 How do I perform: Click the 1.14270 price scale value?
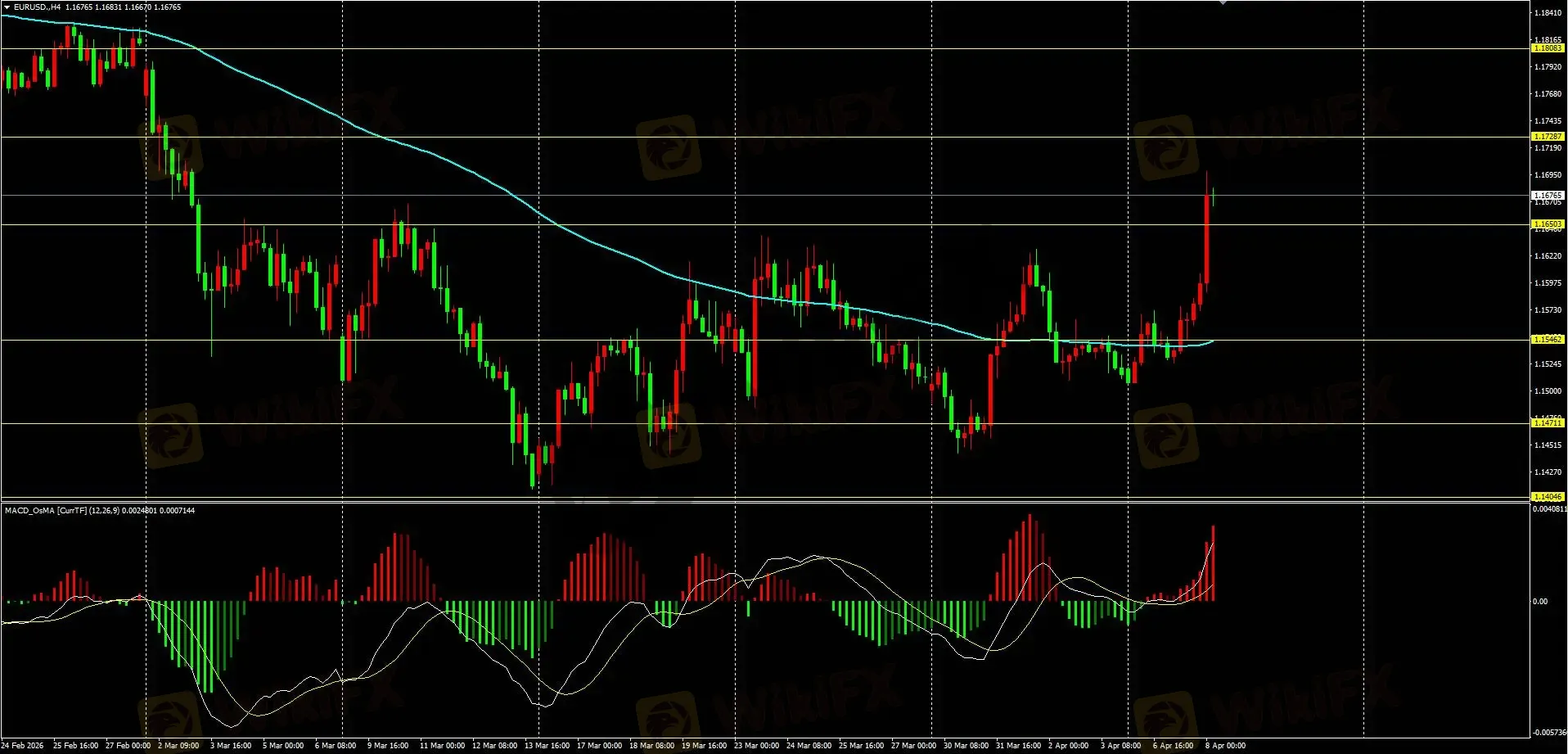point(1548,472)
